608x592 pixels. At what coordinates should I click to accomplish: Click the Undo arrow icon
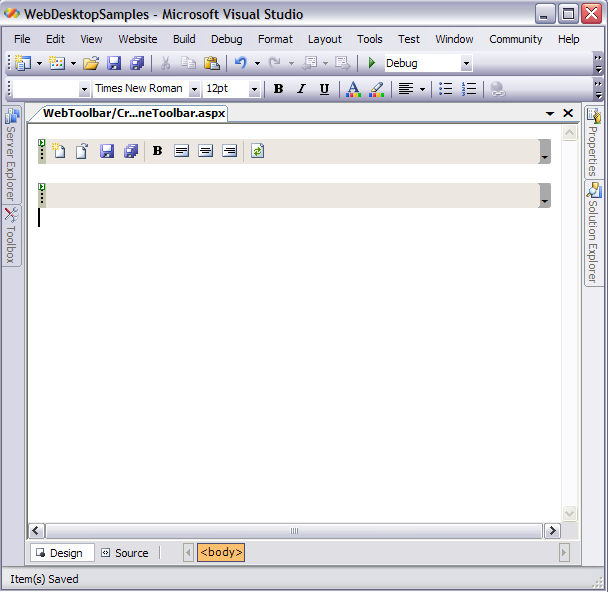tap(240, 63)
